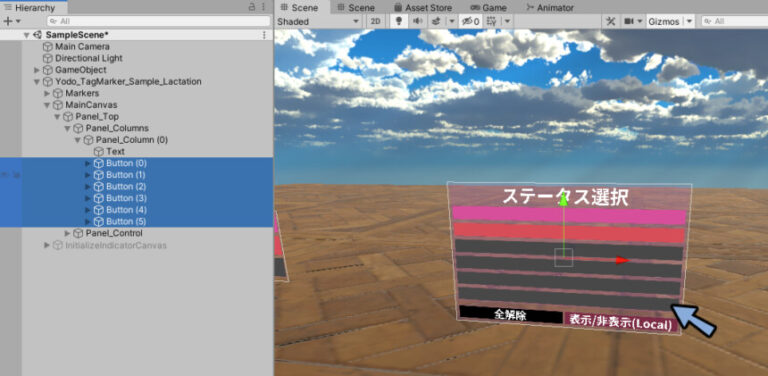Viewport: 768px width, 376px height.
Task: Toggle the scene grid icon
Action: tap(492, 22)
